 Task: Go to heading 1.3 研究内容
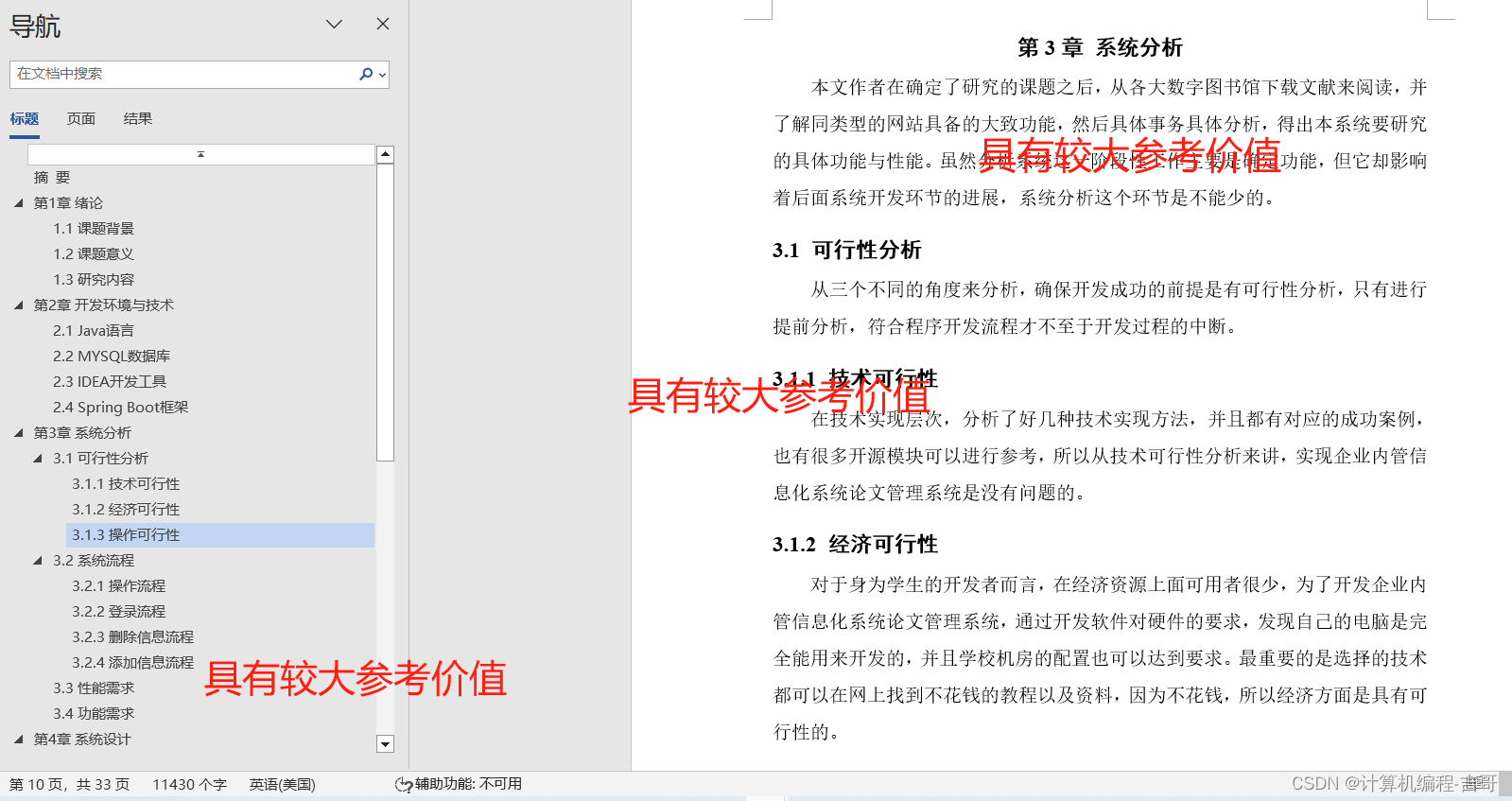tap(94, 280)
